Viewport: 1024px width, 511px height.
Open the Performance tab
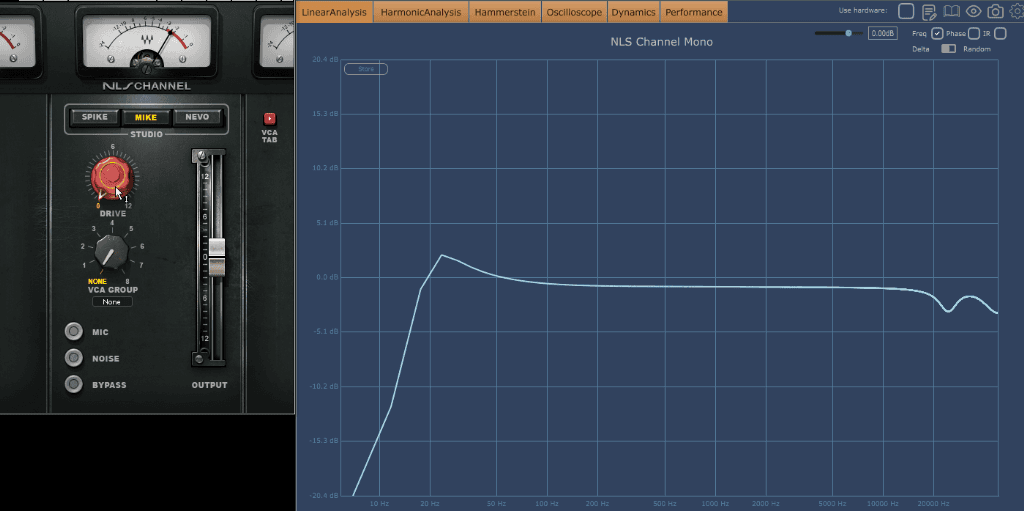tap(694, 12)
